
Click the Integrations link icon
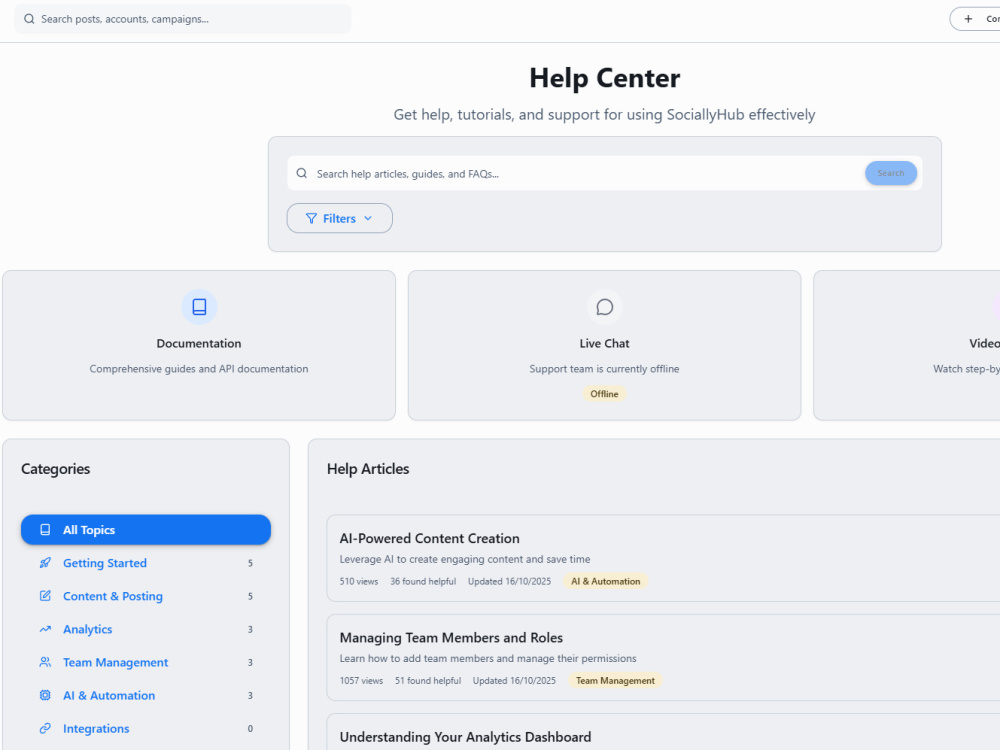tap(45, 728)
